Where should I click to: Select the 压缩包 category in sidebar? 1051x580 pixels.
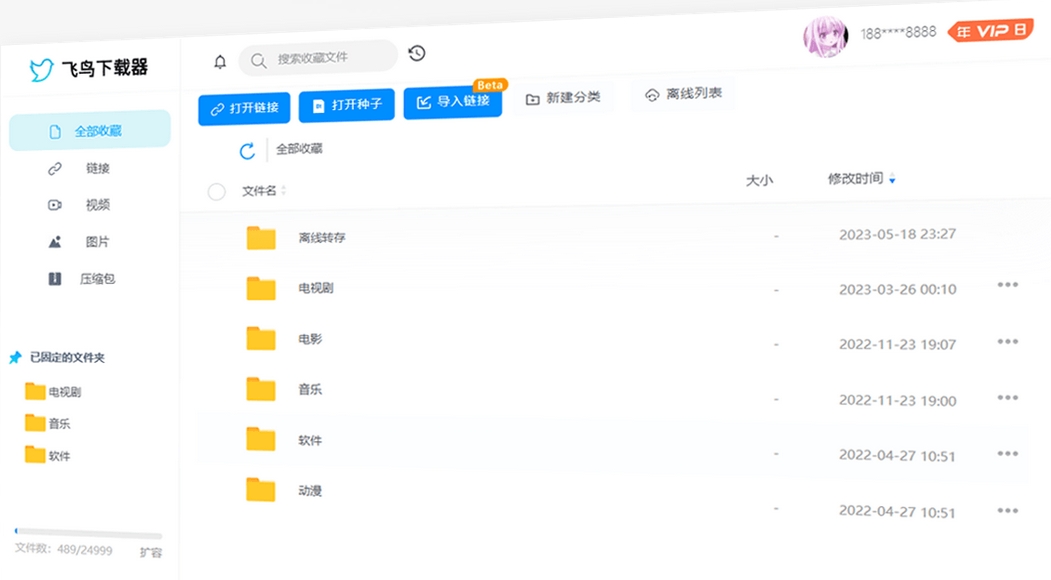(97, 278)
